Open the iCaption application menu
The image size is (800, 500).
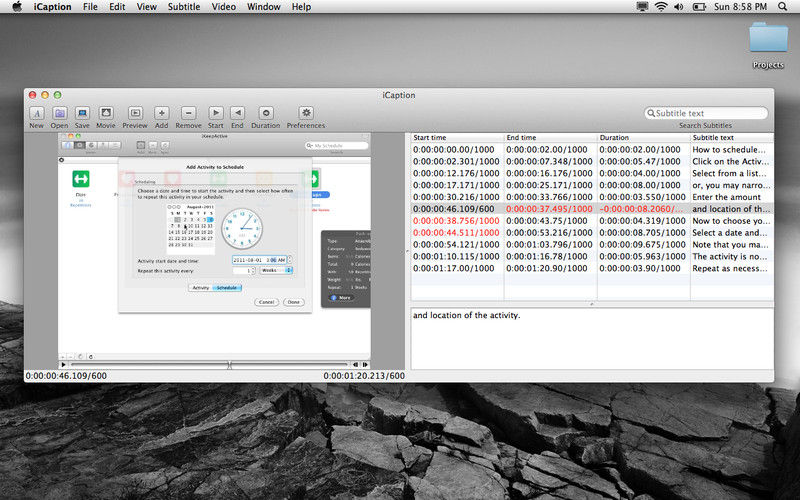click(53, 7)
